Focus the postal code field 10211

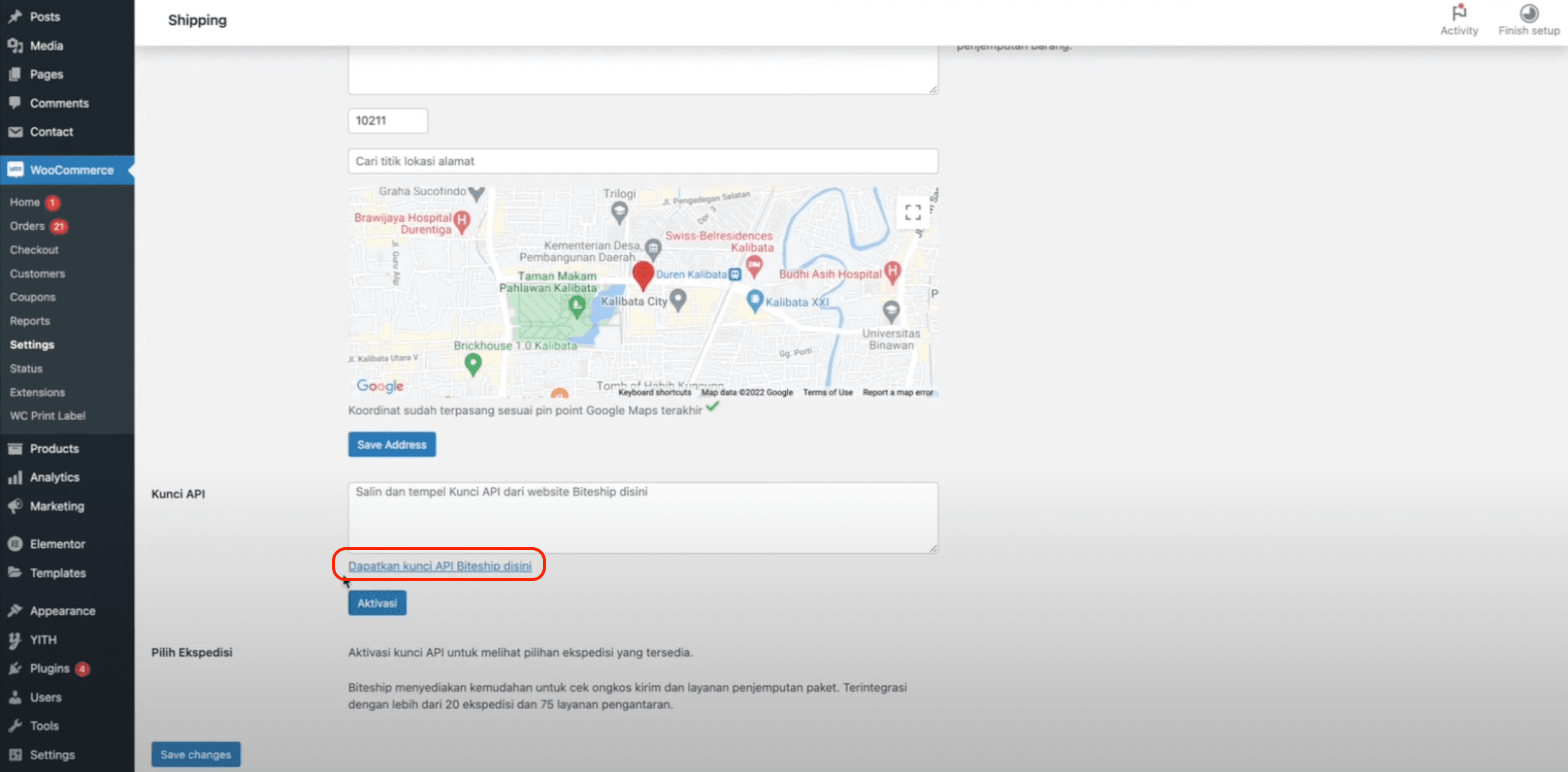click(388, 121)
